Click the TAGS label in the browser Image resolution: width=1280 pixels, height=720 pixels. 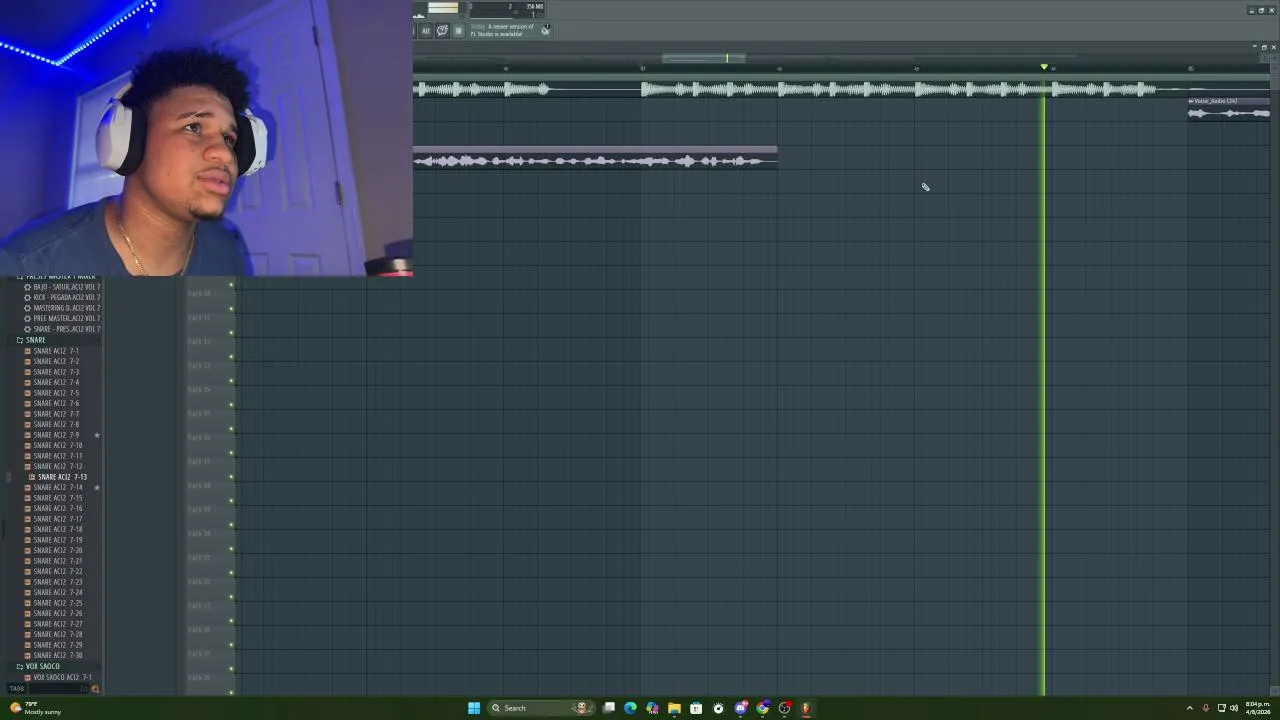coord(17,688)
